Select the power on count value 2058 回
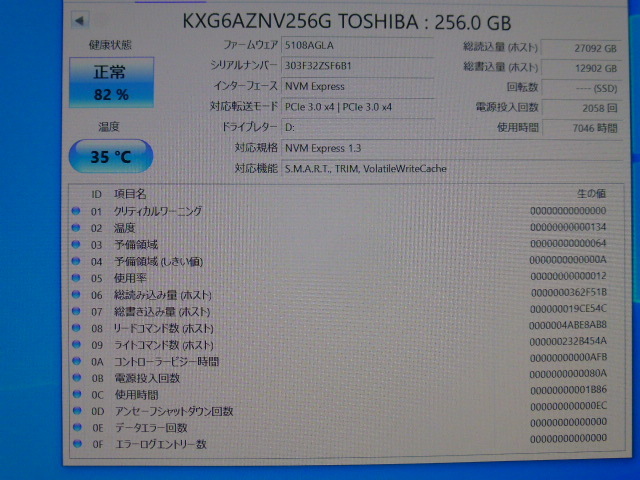 click(581, 108)
